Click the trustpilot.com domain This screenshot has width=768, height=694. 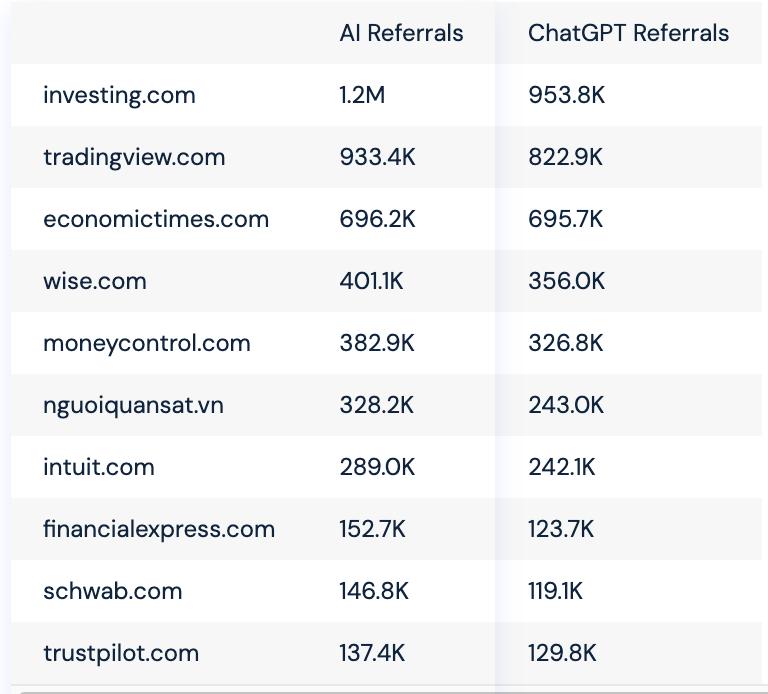click(x=121, y=653)
